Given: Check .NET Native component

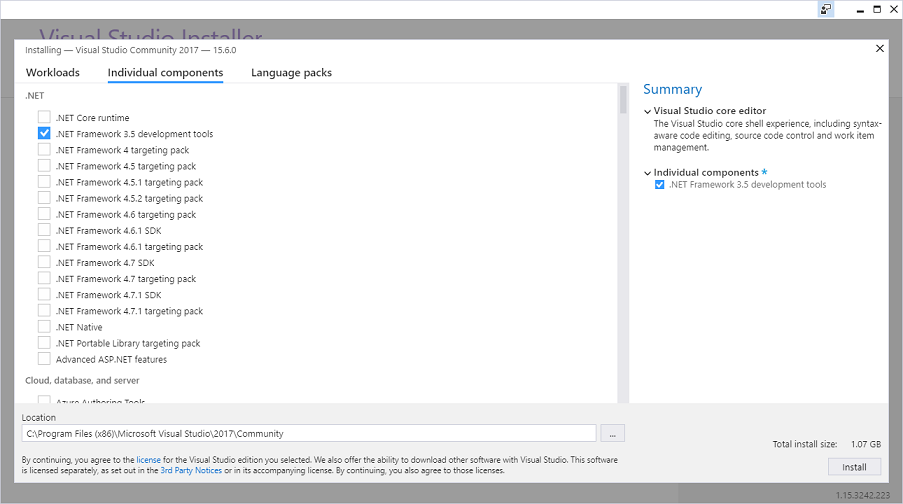Looking at the screenshot, I should click(44, 327).
